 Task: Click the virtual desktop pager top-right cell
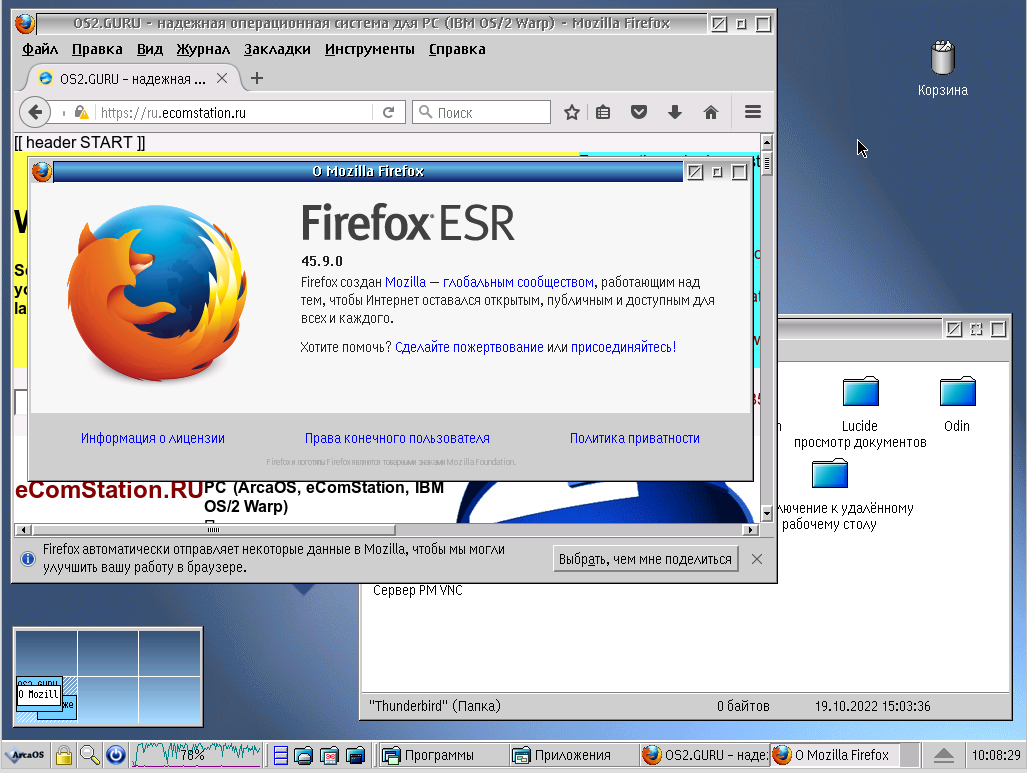pyautogui.click(x=169, y=652)
